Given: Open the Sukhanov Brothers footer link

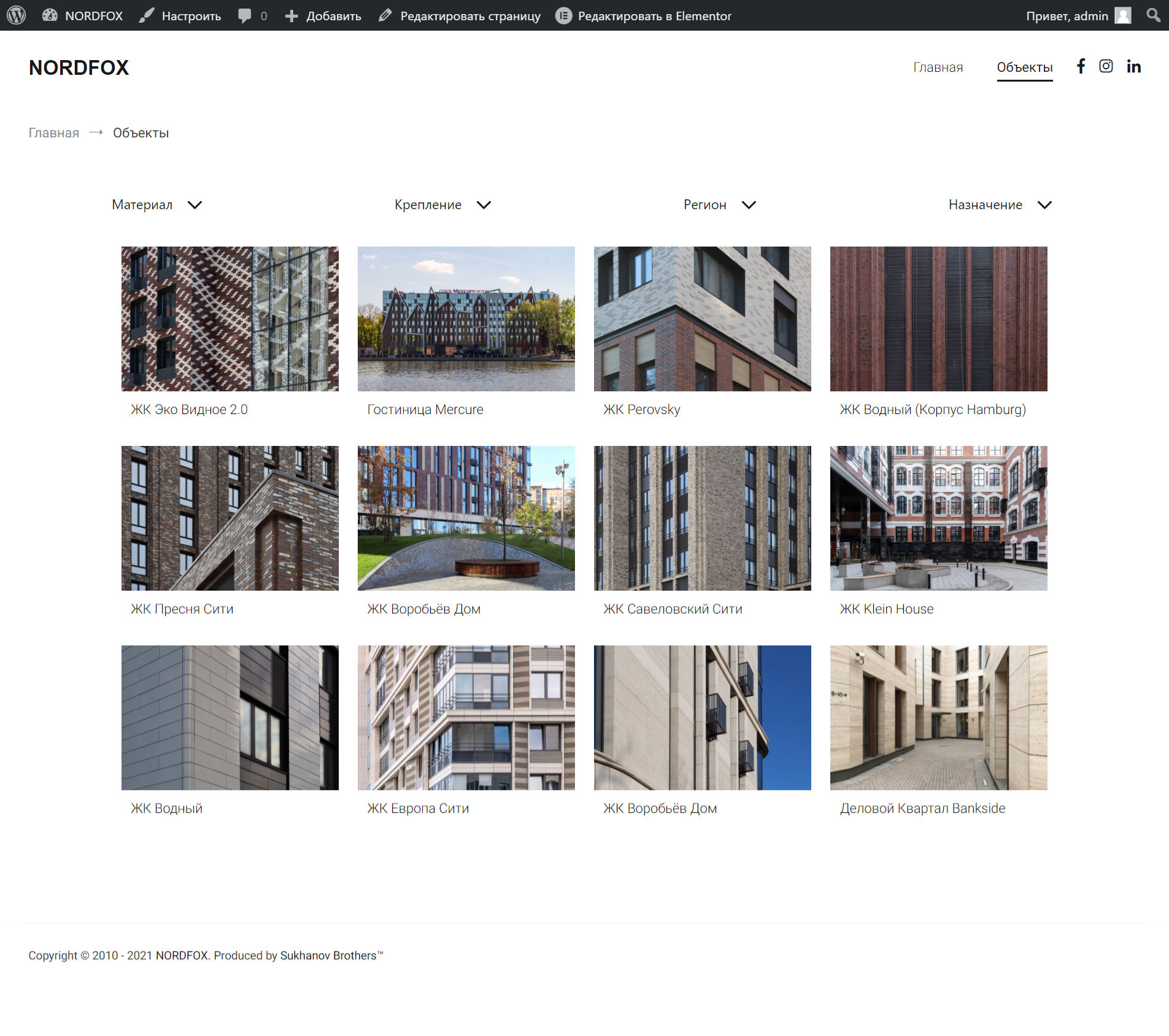Looking at the screenshot, I should (x=328, y=956).
